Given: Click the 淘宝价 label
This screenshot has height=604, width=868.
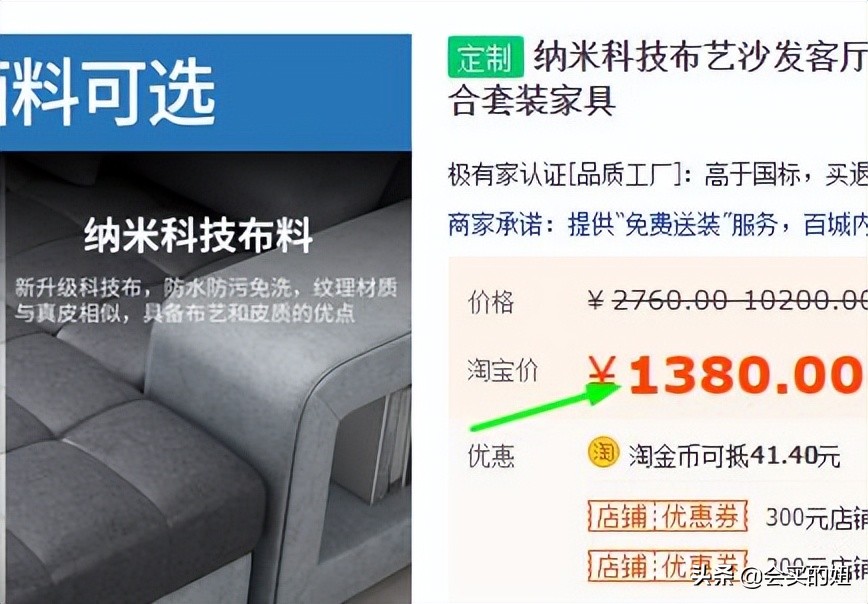Looking at the screenshot, I should 503,369.
